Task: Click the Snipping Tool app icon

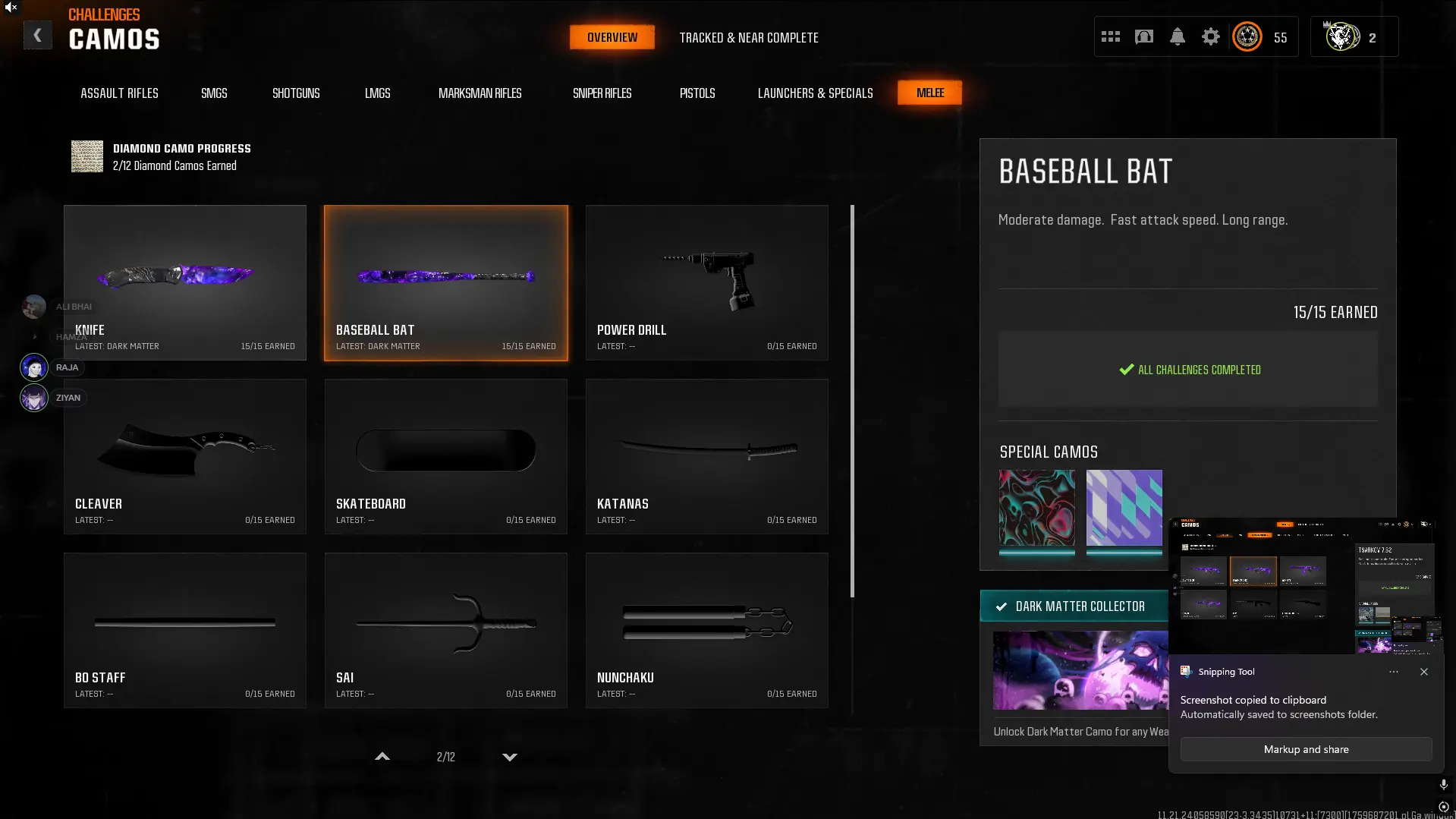Action: (1186, 671)
